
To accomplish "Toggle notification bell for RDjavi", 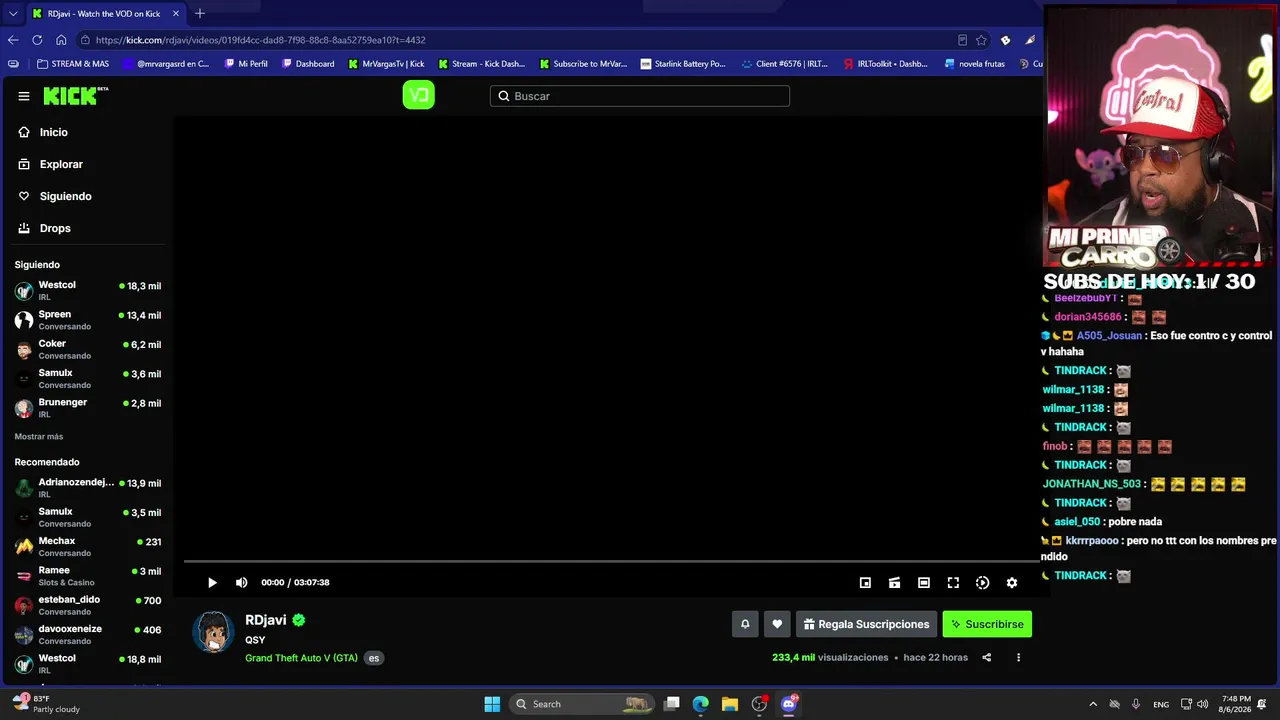I will click(x=745, y=624).
